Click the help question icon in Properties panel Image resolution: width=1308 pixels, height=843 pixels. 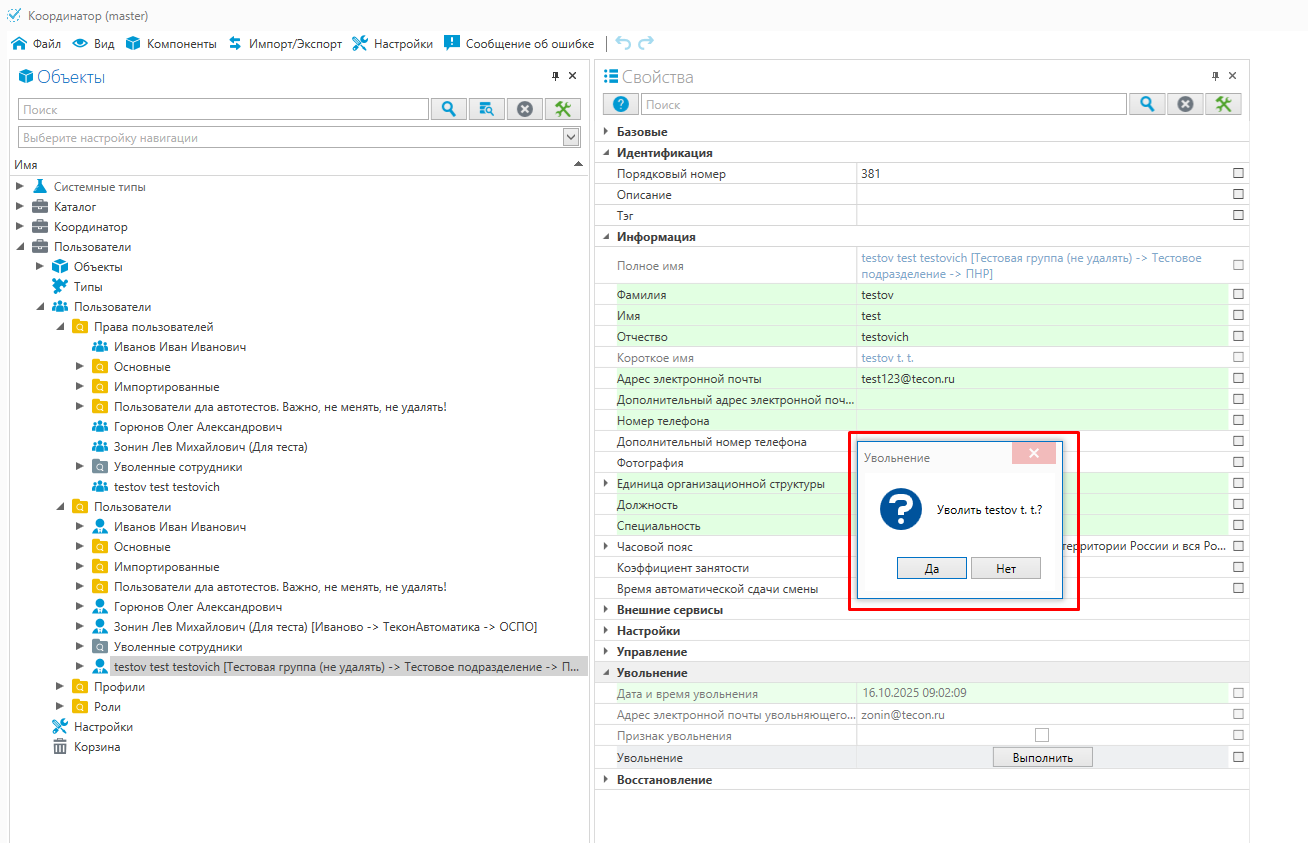(x=620, y=104)
